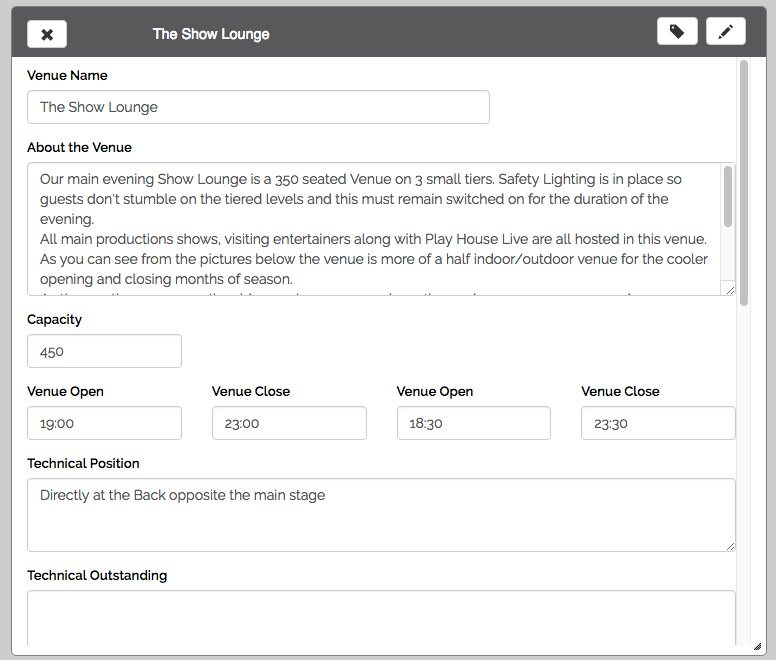This screenshot has height=660, width=776.
Task: Click the Technical Outstanding label
Action: click(x=97, y=575)
